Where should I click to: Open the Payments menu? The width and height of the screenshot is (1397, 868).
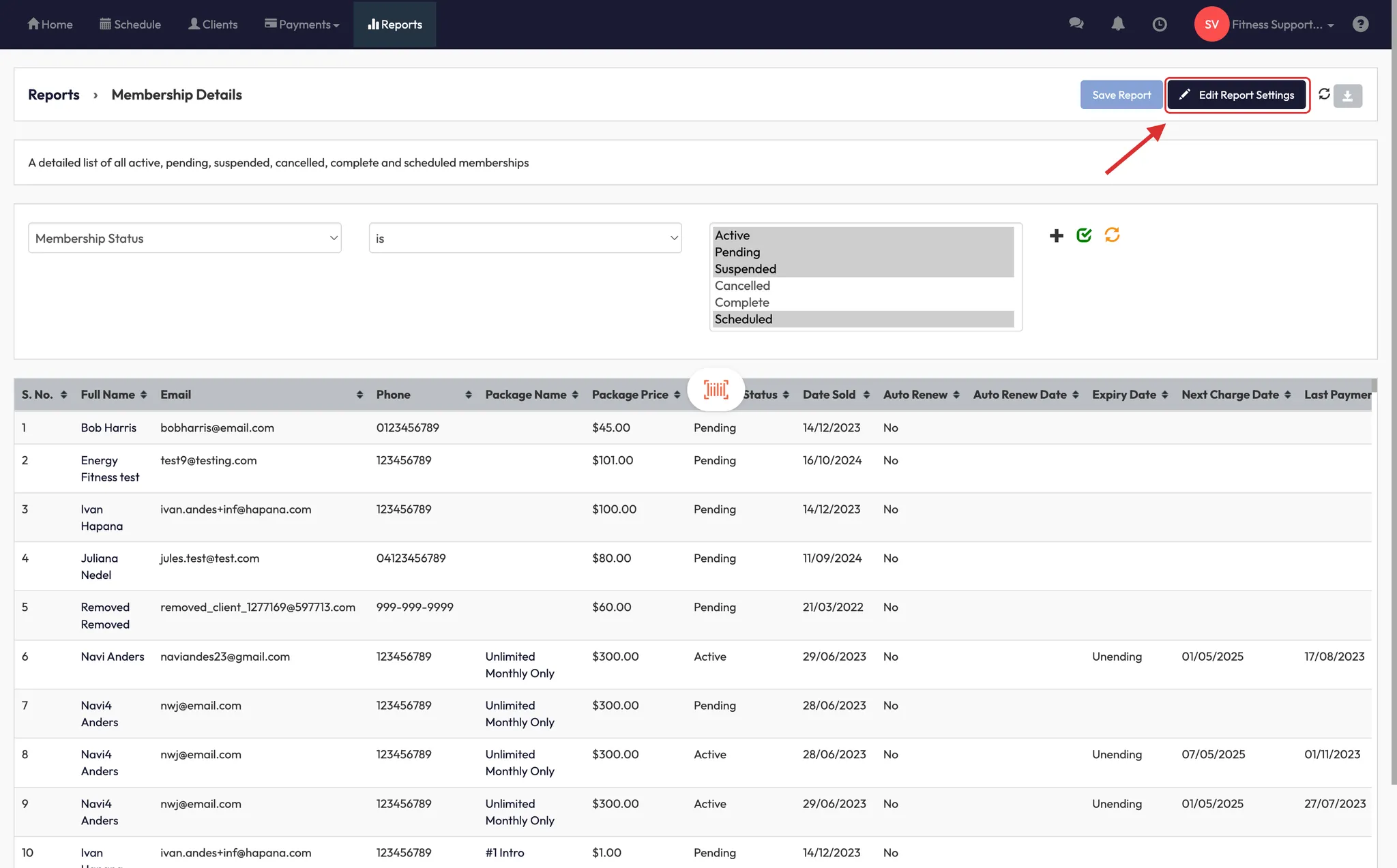(302, 25)
